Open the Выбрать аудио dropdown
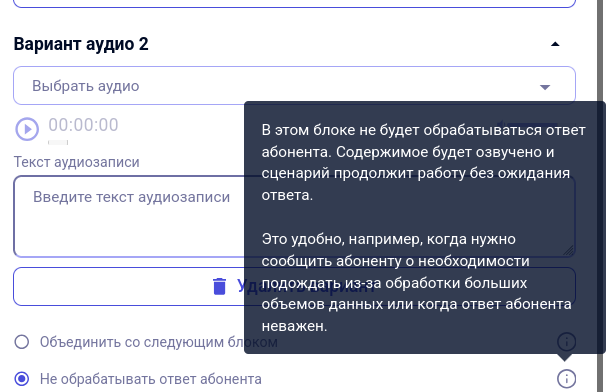Viewport: 606px width, 392px height. (x=294, y=85)
